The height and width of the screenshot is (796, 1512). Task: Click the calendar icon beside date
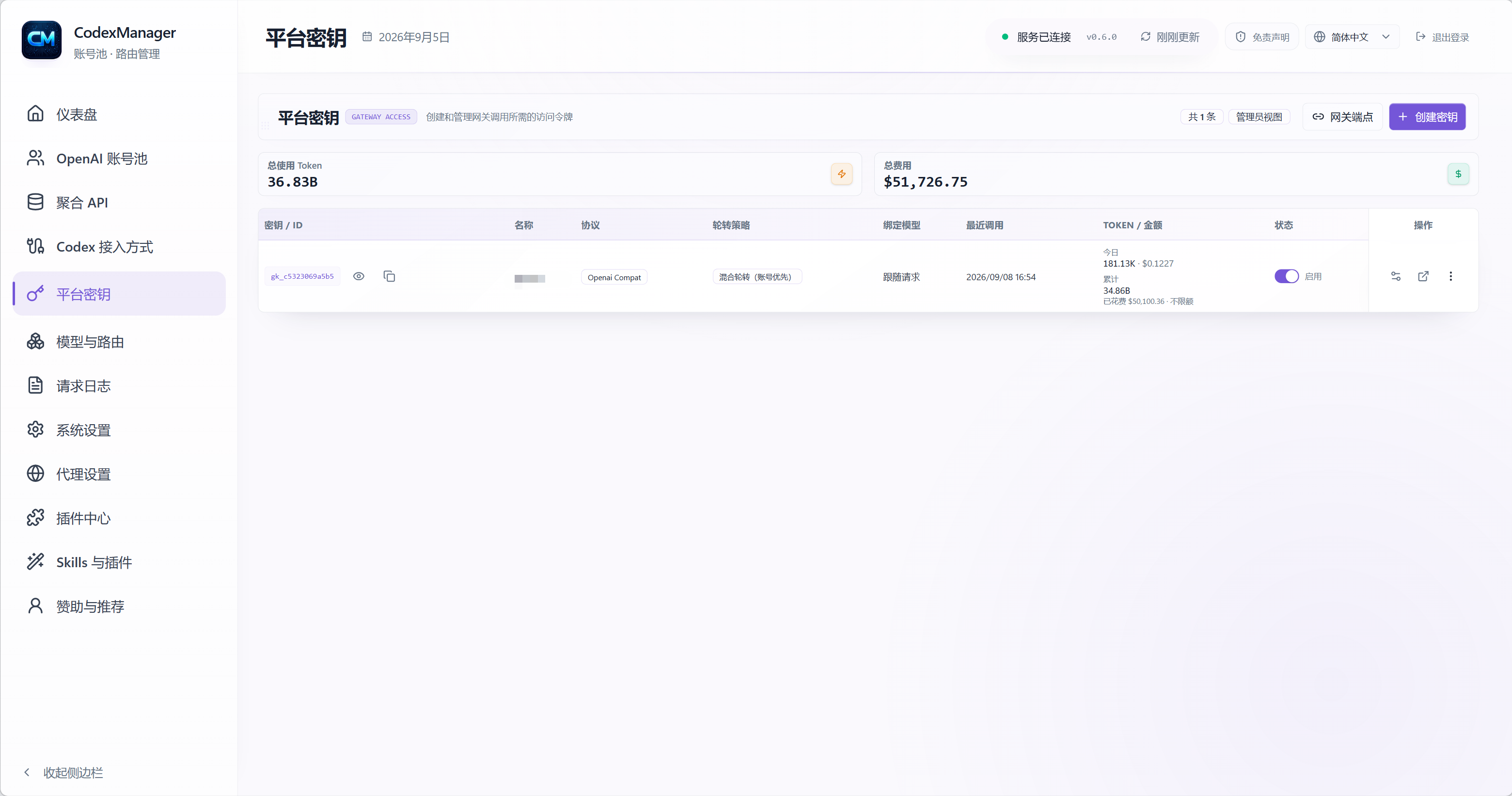coord(367,37)
